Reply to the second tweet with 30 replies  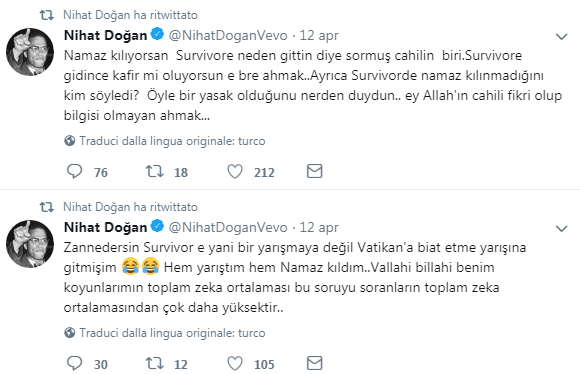tap(74, 363)
